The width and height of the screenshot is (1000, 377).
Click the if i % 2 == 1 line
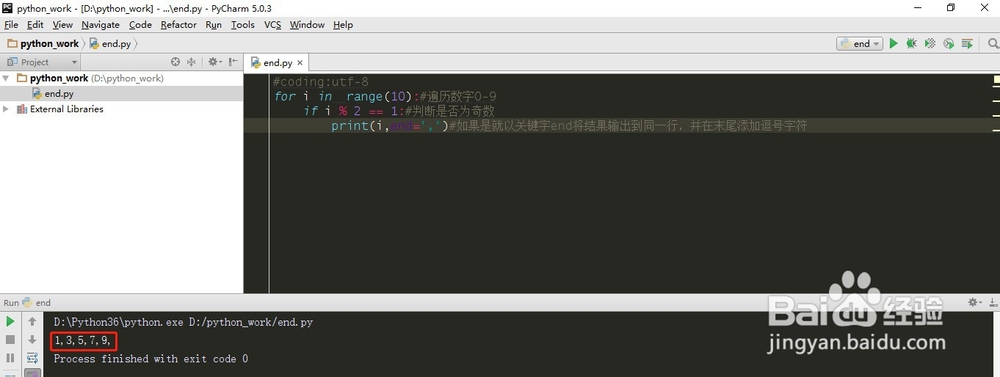click(399, 111)
